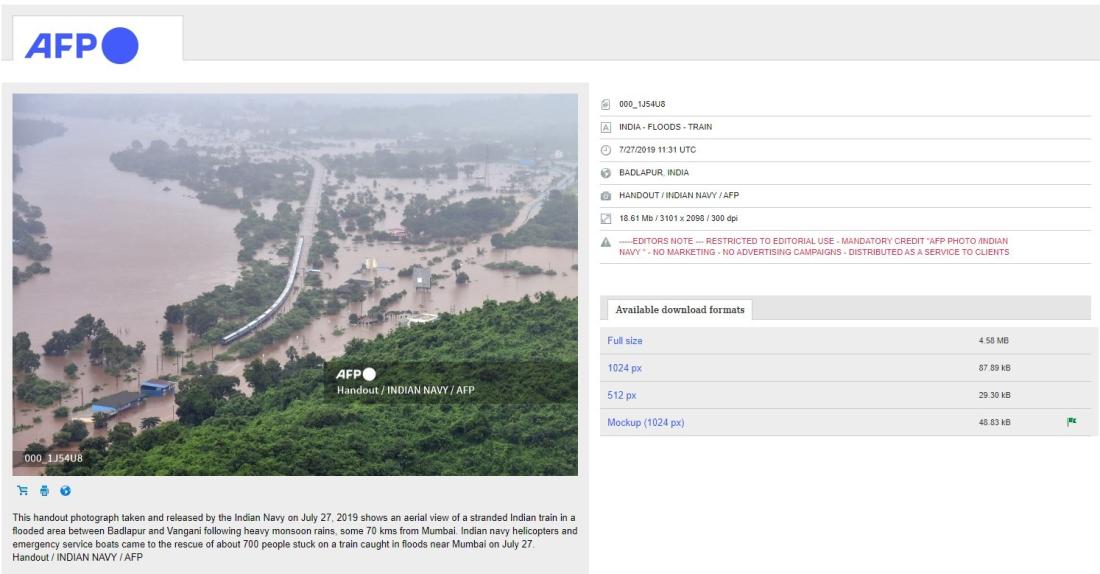This screenshot has width=1100, height=574.
Task: Click the 4.58 MB file size value
Action: pyautogui.click(x=993, y=340)
